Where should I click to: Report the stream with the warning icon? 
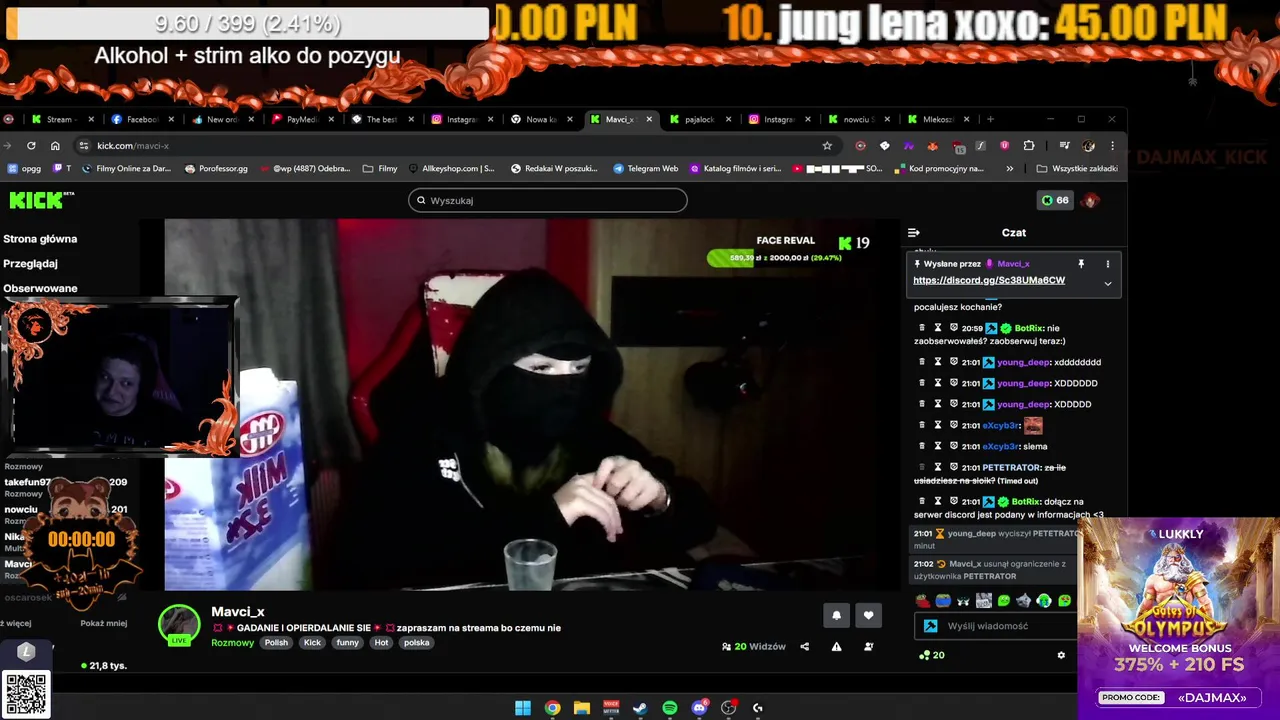point(836,647)
